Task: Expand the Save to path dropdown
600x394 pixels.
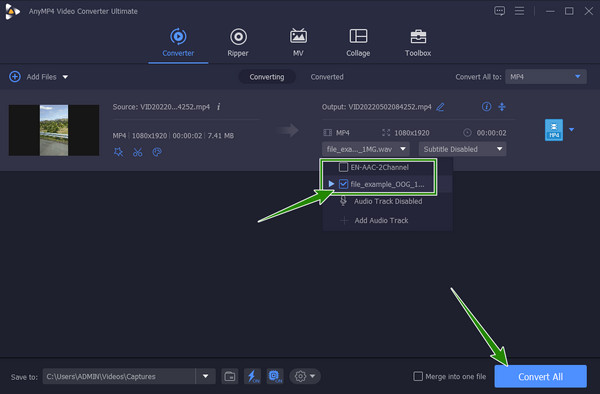Action: point(205,376)
